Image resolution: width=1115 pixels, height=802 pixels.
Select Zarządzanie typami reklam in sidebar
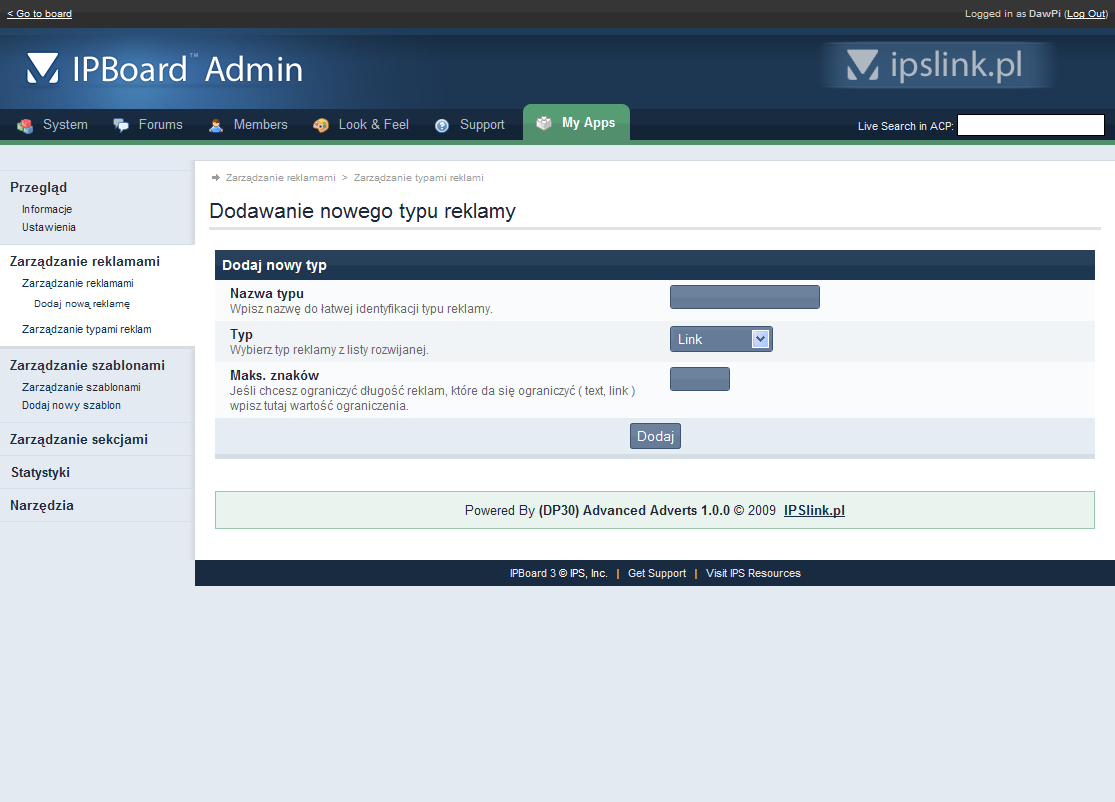tap(87, 329)
